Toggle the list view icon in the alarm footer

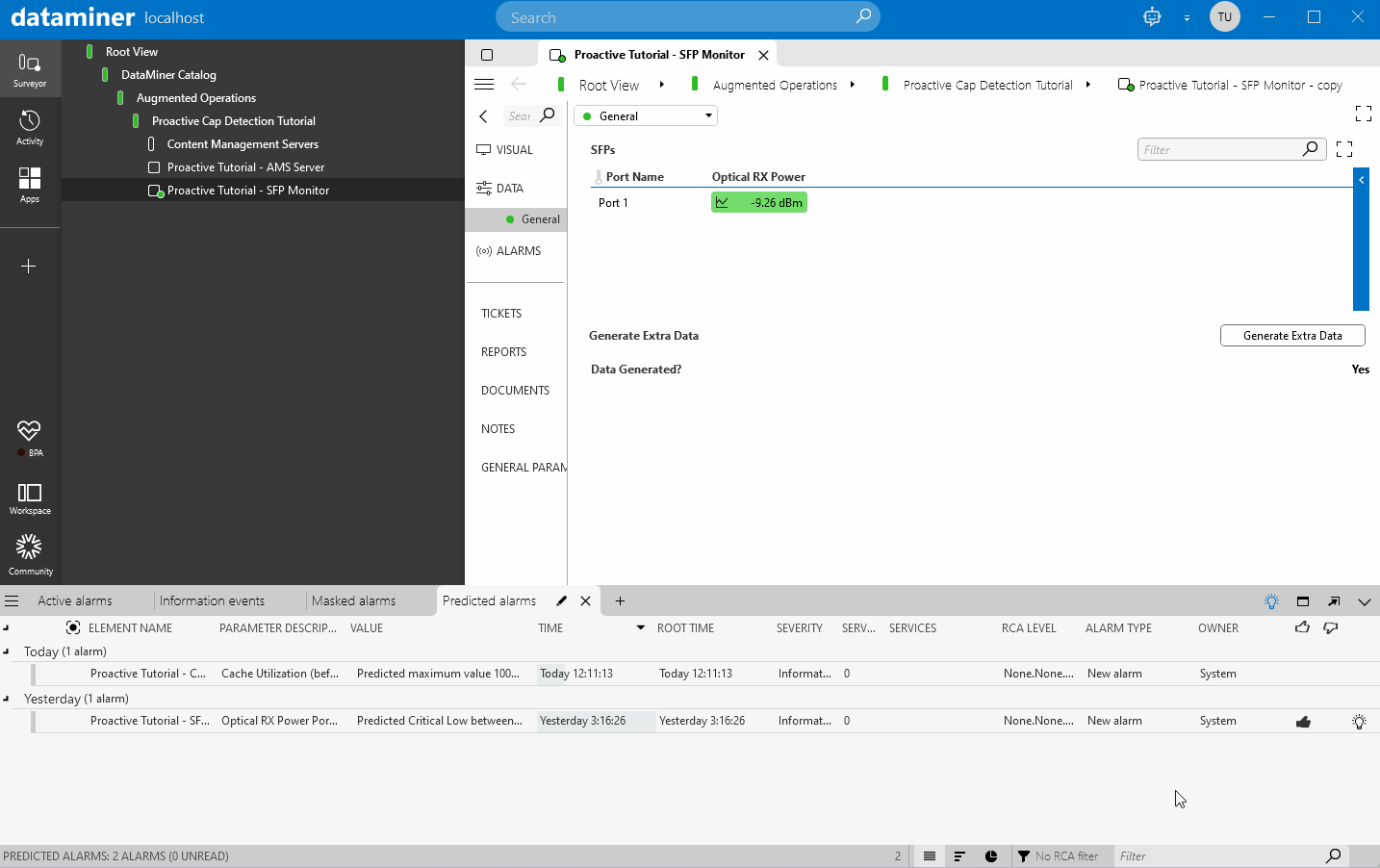tap(929, 856)
